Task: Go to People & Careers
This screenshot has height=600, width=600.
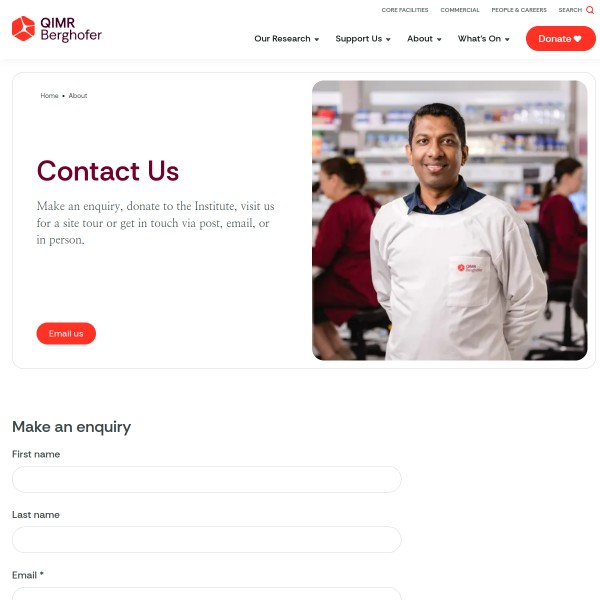Action: 519,10
